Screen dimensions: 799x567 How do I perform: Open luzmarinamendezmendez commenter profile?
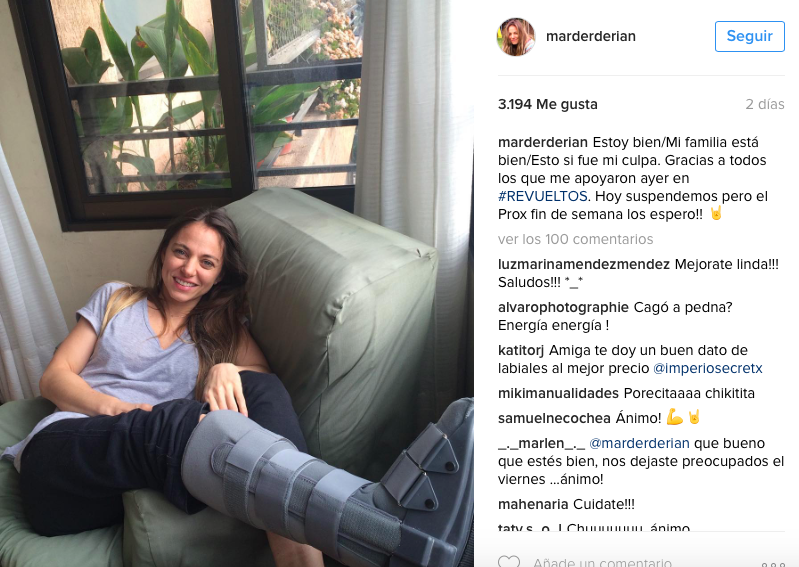click(583, 264)
